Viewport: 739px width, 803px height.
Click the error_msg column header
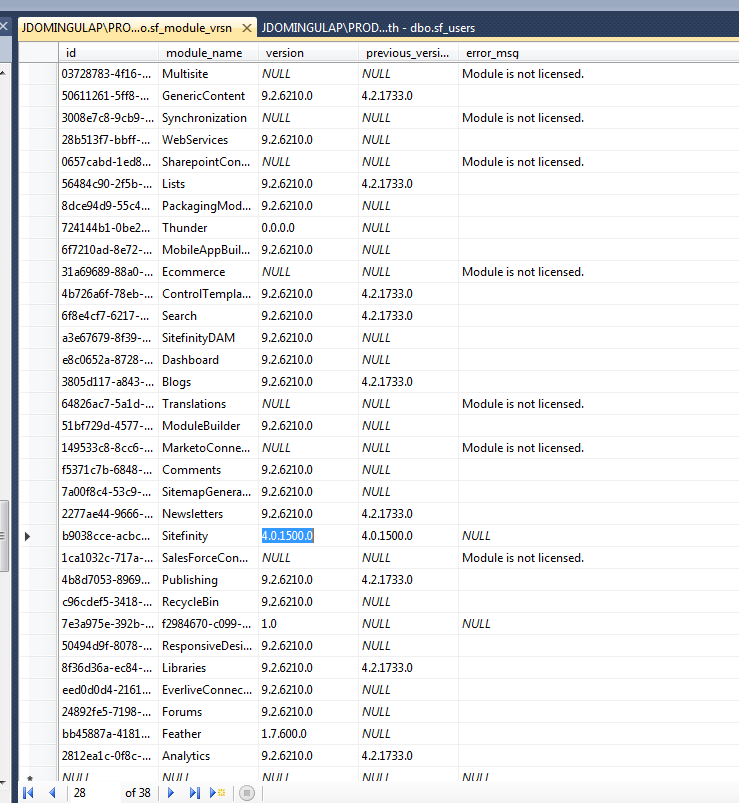(598, 53)
